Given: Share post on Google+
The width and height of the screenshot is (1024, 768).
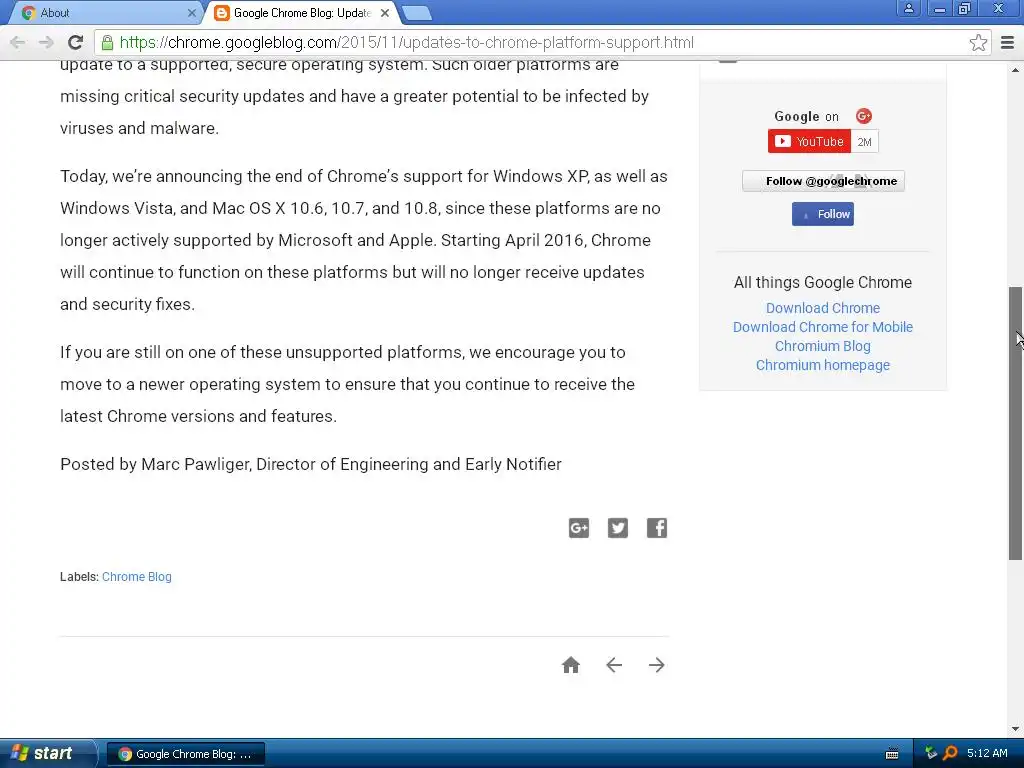Looking at the screenshot, I should click(x=579, y=528).
